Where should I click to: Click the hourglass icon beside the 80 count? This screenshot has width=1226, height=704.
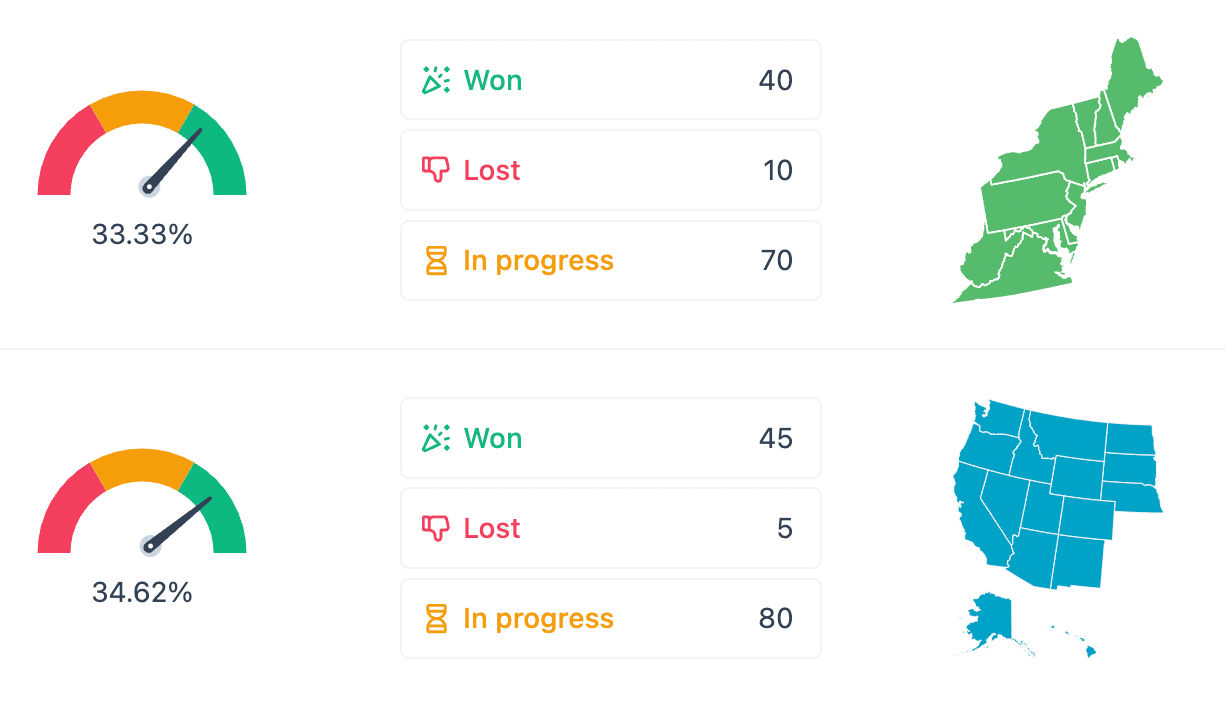click(x=436, y=619)
